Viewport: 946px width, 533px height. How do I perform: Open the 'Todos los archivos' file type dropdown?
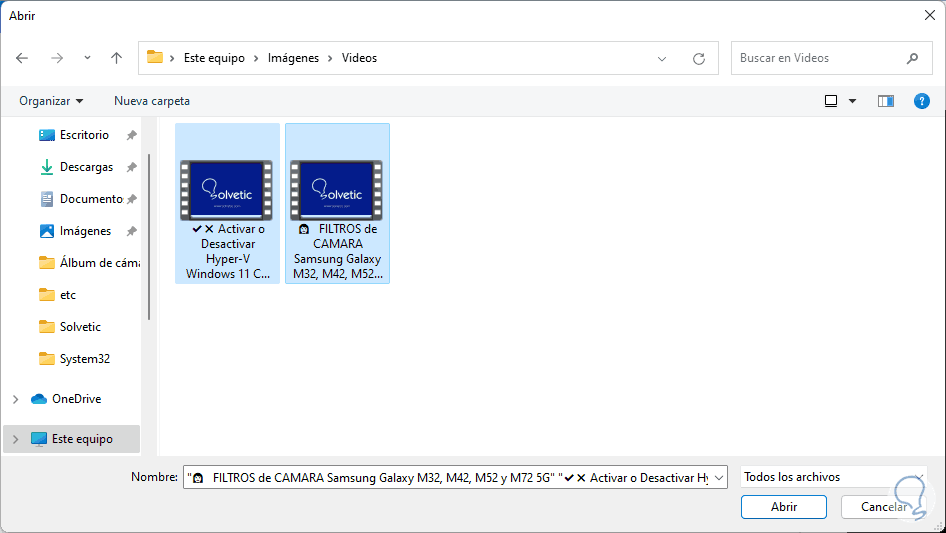(x=833, y=477)
